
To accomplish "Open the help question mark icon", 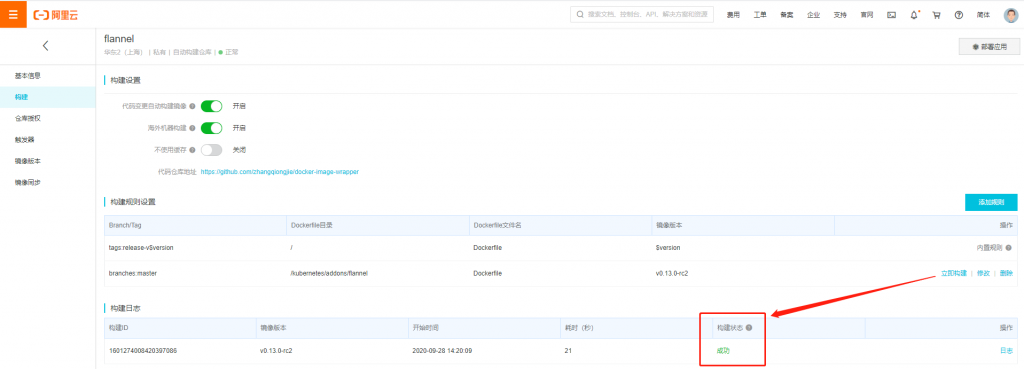I will 959,15.
